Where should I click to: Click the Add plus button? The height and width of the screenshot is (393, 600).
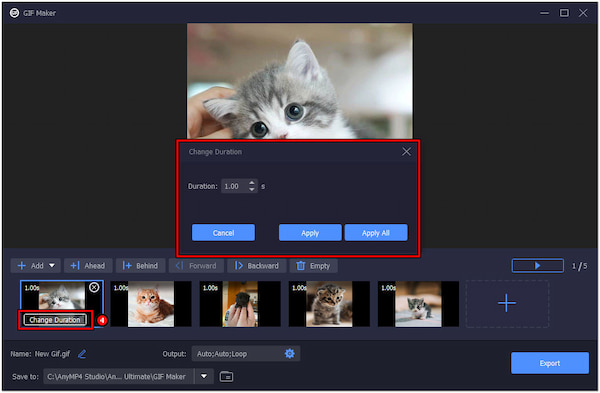(x=31, y=266)
